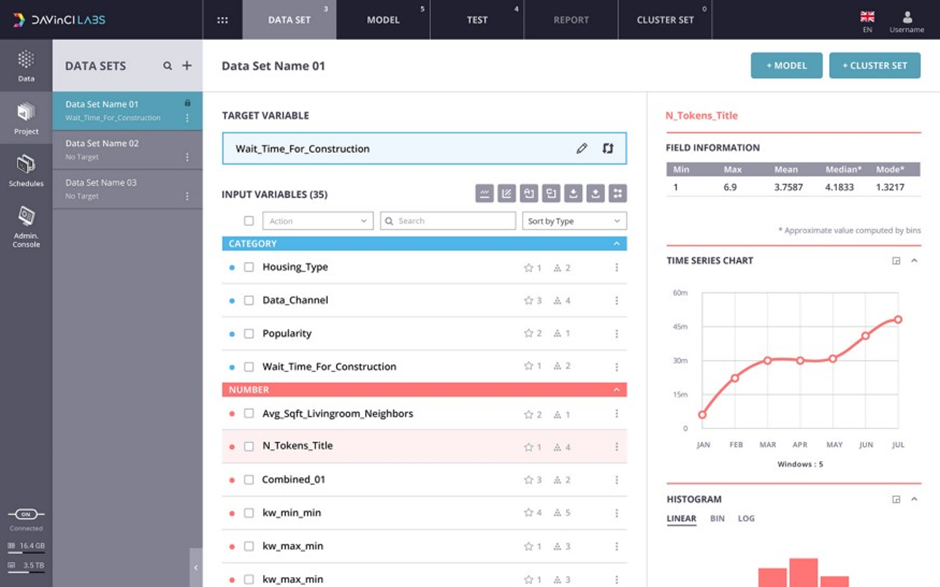Click the download icon in input variables toolbar
940x587 pixels.
click(573, 193)
